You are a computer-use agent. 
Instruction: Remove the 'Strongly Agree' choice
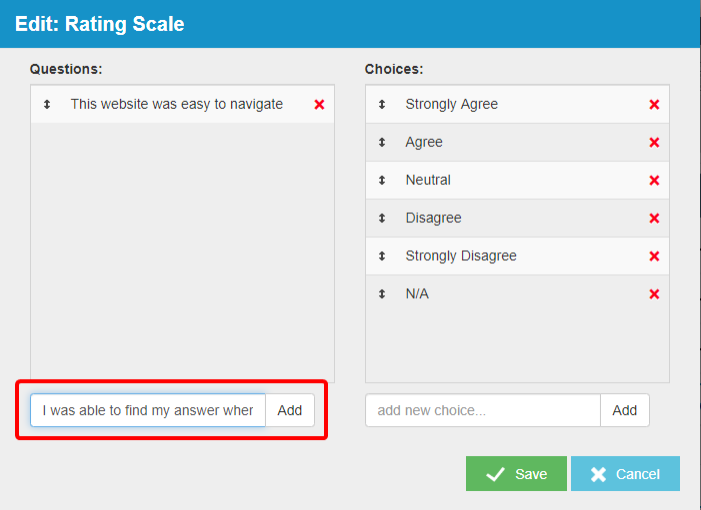point(654,104)
